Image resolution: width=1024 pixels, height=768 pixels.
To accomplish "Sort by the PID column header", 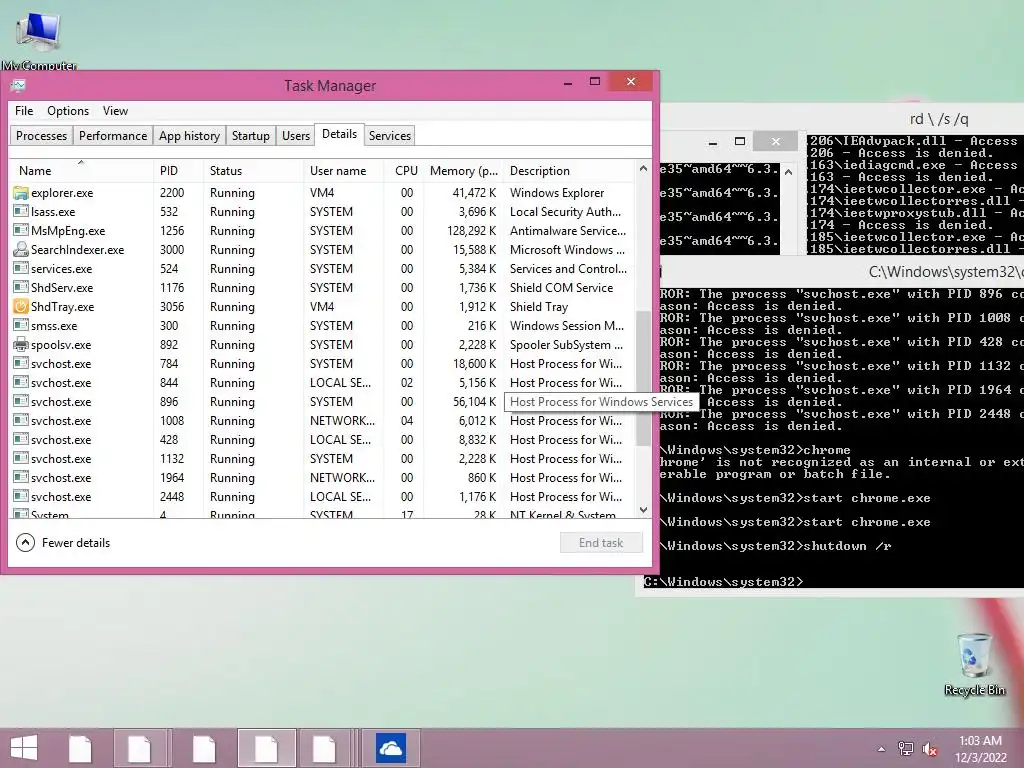I will coord(178,170).
